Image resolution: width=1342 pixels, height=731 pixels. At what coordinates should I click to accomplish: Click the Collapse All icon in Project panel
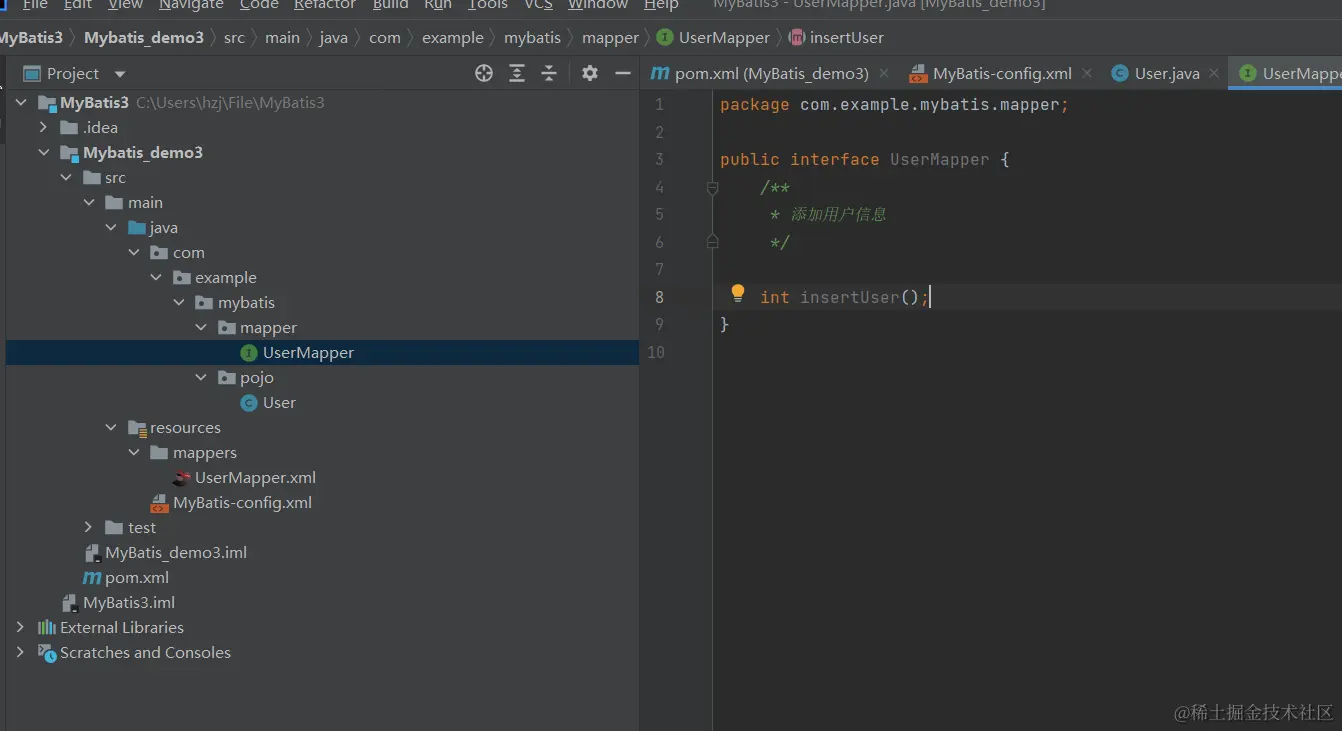pos(549,73)
